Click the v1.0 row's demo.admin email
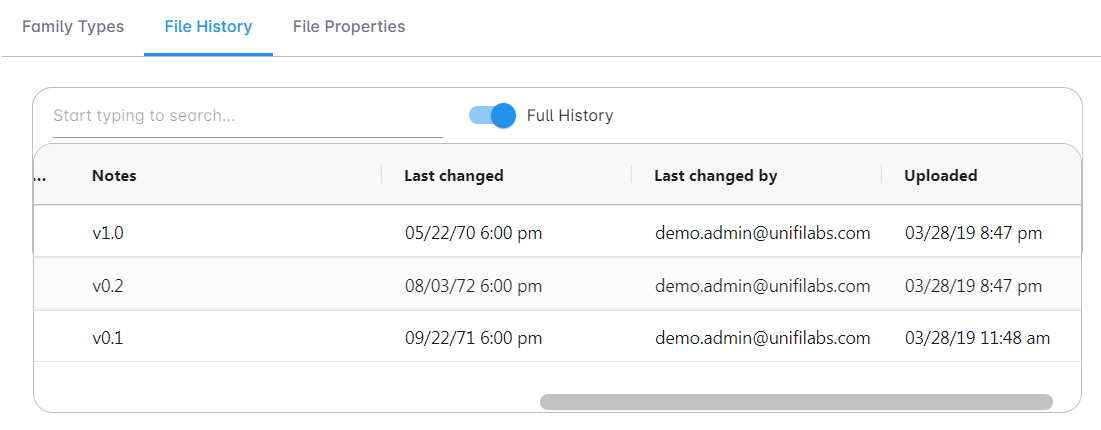The image size is (1101, 430). pos(762,233)
